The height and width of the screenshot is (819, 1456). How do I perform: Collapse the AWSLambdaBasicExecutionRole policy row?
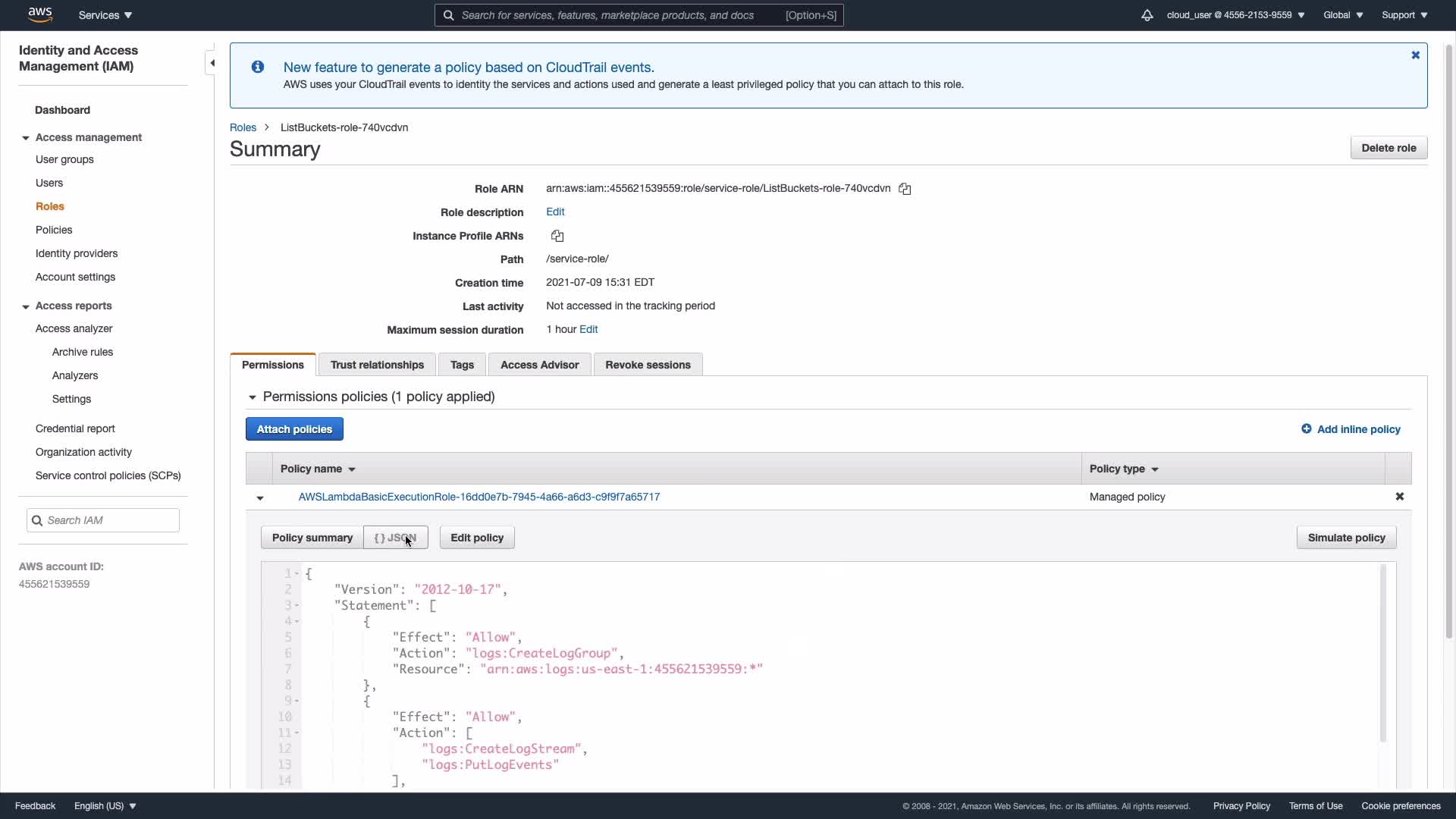[x=260, y=498]
